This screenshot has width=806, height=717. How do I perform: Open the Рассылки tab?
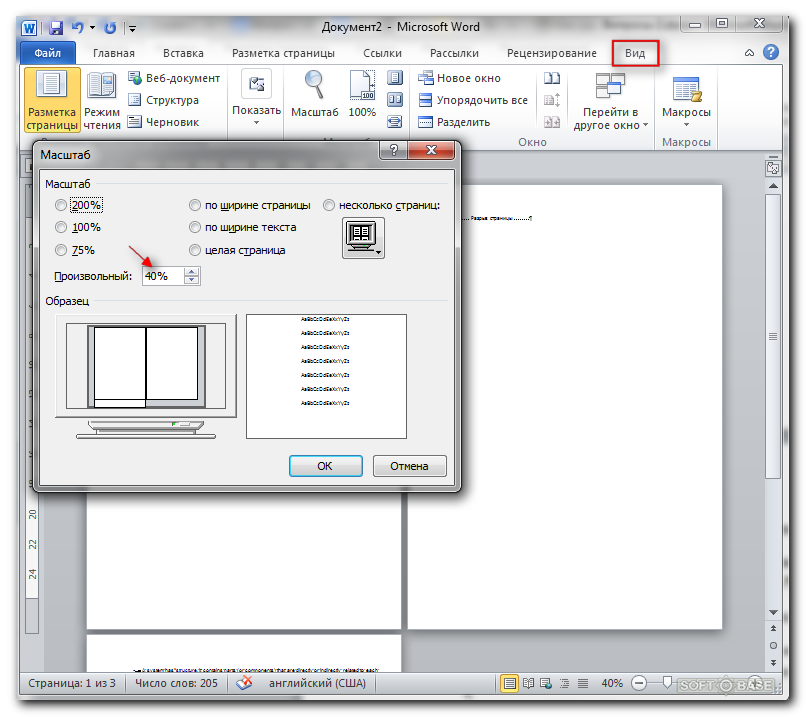pyautogui.click(x=454, y=53)
